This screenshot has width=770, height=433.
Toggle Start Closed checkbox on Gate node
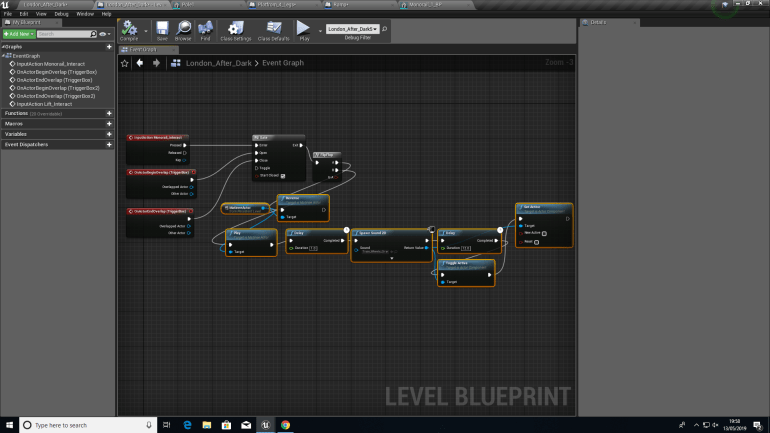[x=283, y=175]
